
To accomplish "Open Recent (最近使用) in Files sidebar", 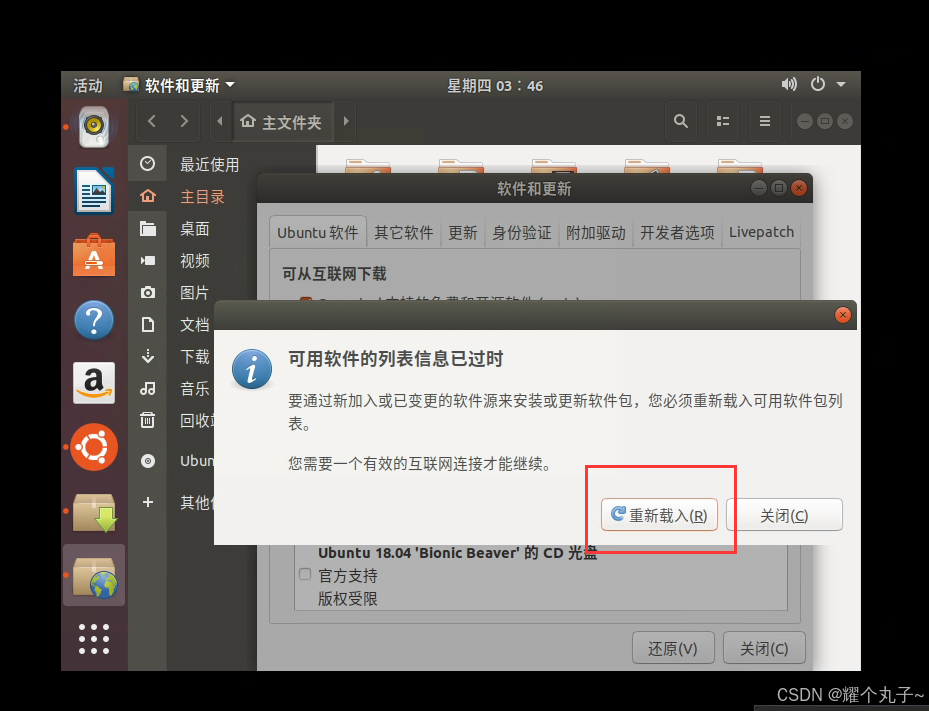I will [x=209, y=165].
